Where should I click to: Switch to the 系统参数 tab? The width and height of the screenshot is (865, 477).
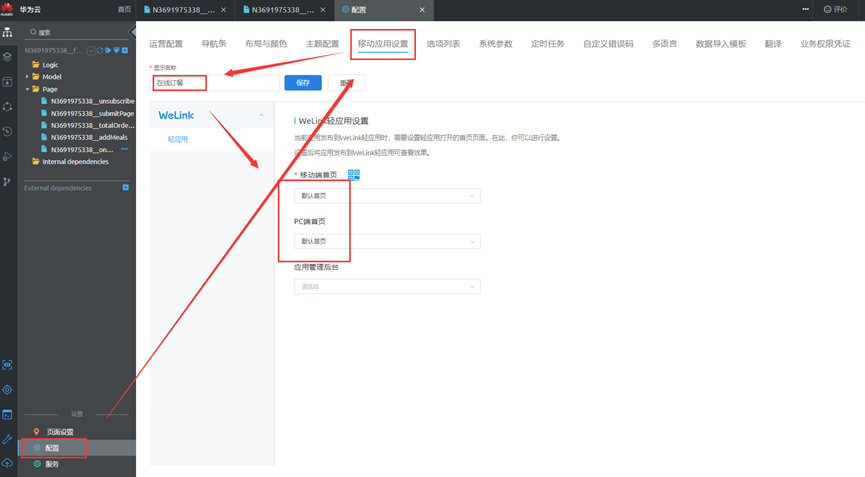(495, 44)
